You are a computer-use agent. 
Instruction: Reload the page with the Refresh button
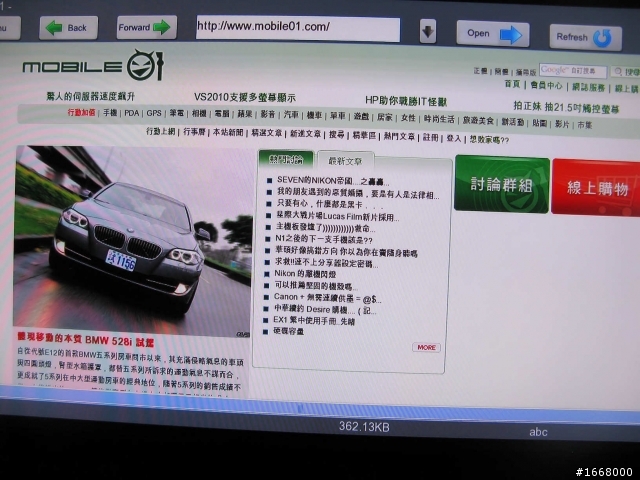[x=586, y=38]
